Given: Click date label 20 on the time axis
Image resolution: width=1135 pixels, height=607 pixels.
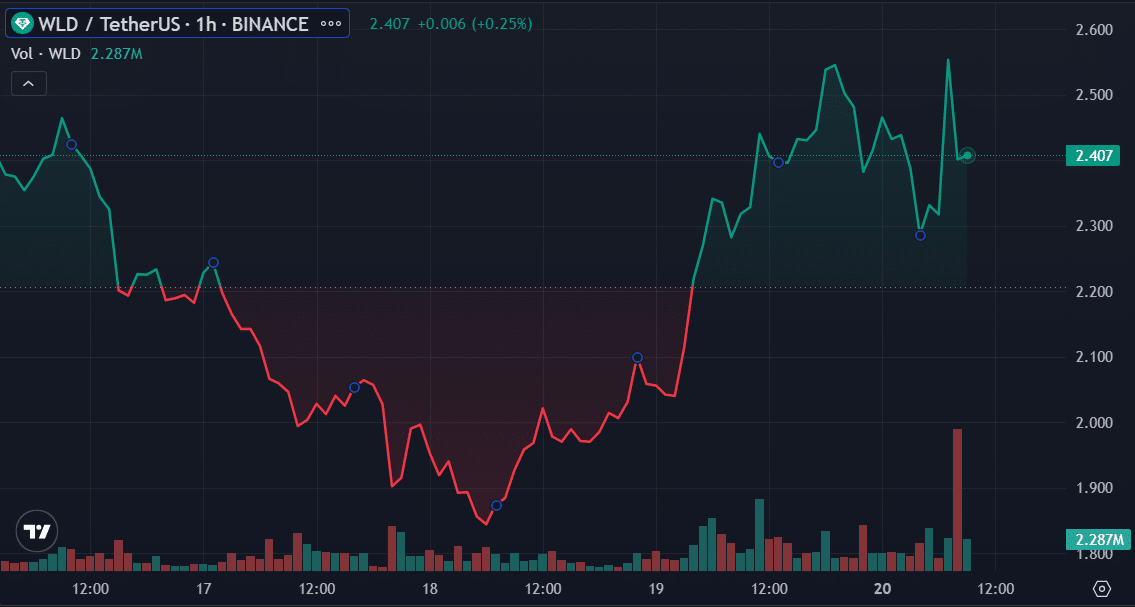Looking at the screenshot, I should 882,589.
